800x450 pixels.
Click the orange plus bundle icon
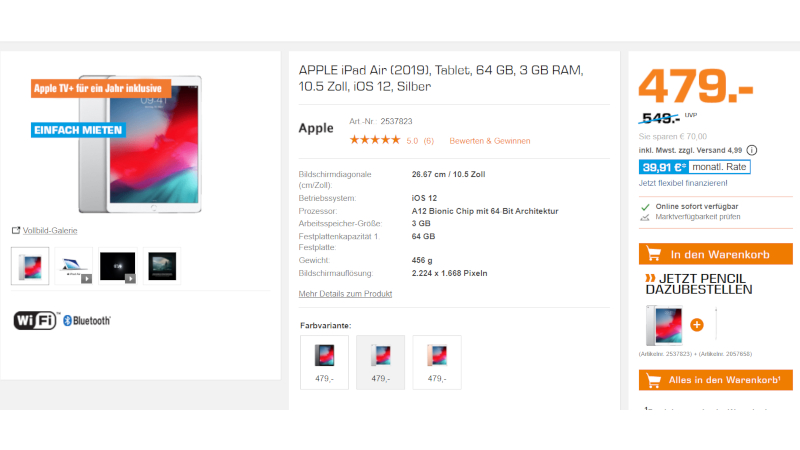(x=697, y=325)
